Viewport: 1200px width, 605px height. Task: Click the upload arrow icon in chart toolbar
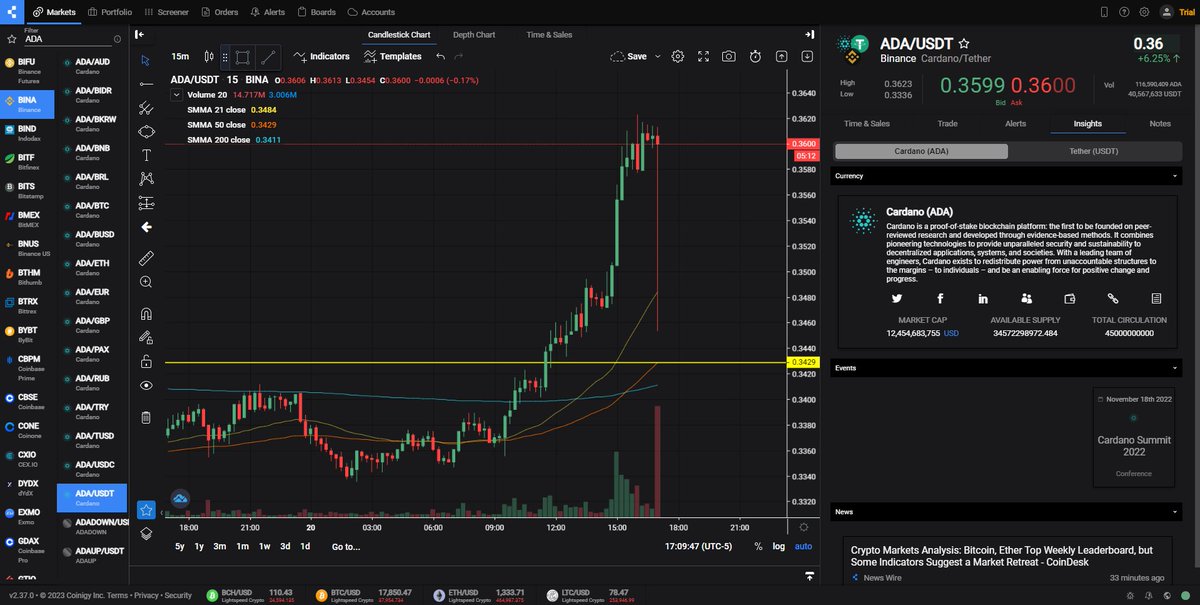click(781, 57)
